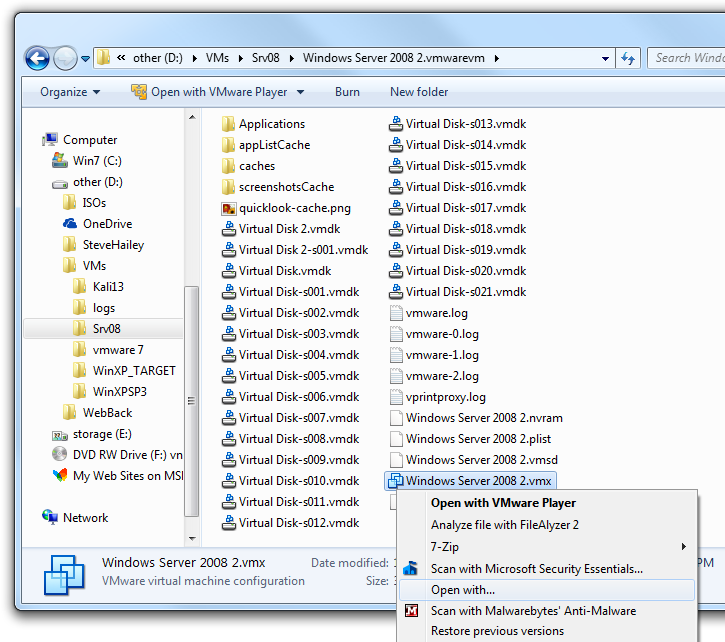Image resolution: width=725 pixels, height=642 pixels.
Task: Select the VMs folder in tree
Action: point(69,265)
